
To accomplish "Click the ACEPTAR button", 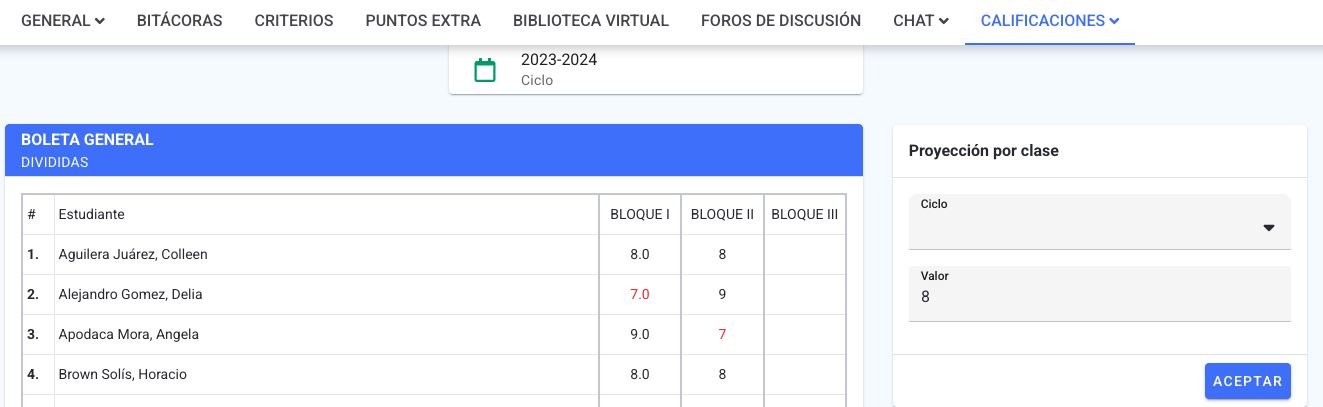I will point(1248,381).
